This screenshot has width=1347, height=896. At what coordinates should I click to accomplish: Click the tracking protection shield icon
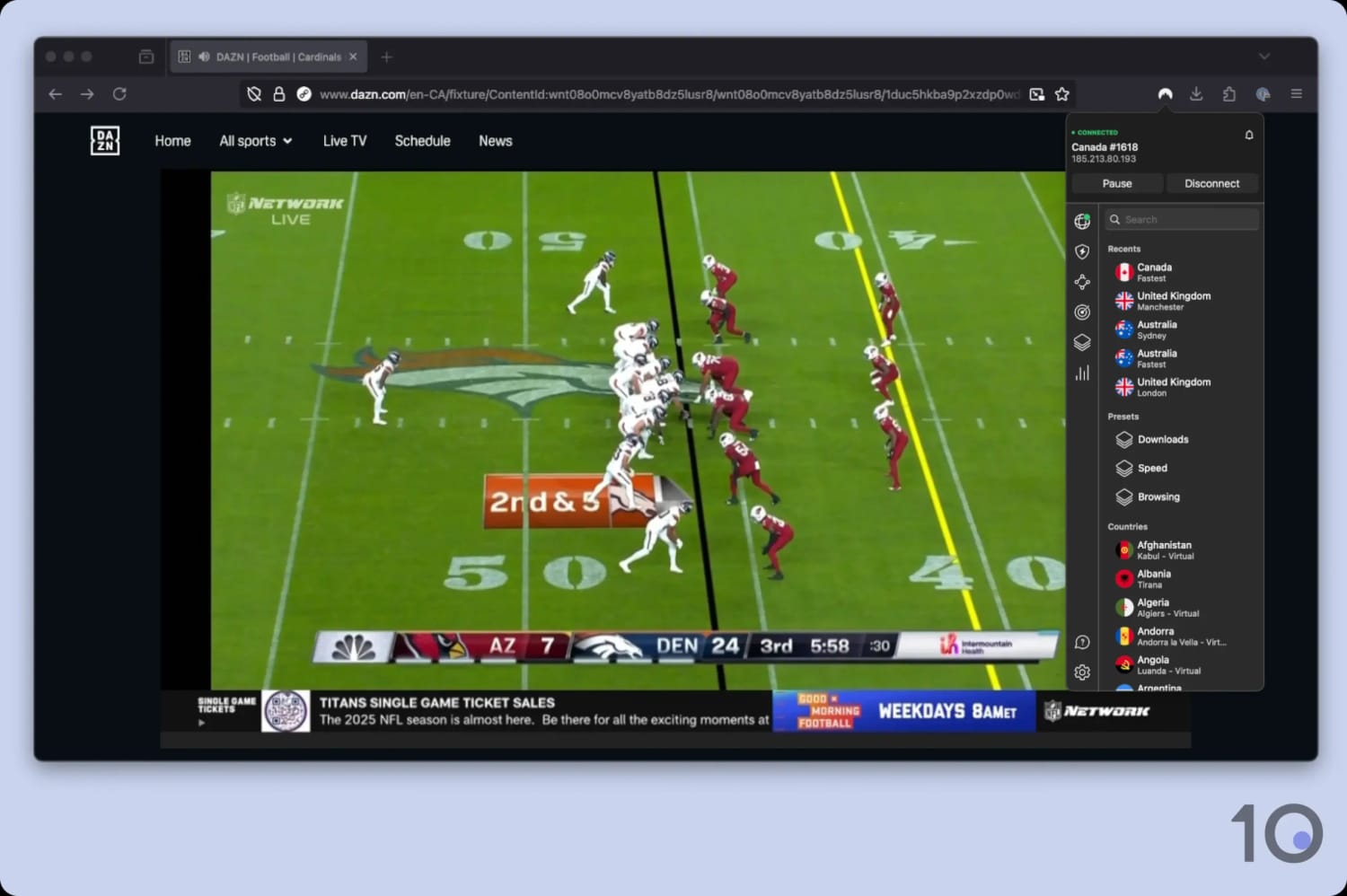[x=254, y=94]
